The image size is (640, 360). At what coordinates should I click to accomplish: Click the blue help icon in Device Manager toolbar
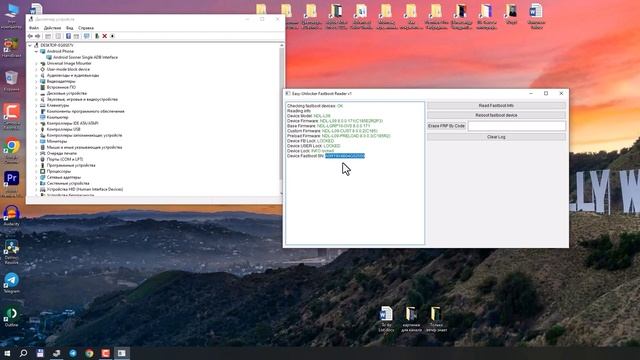68,36
